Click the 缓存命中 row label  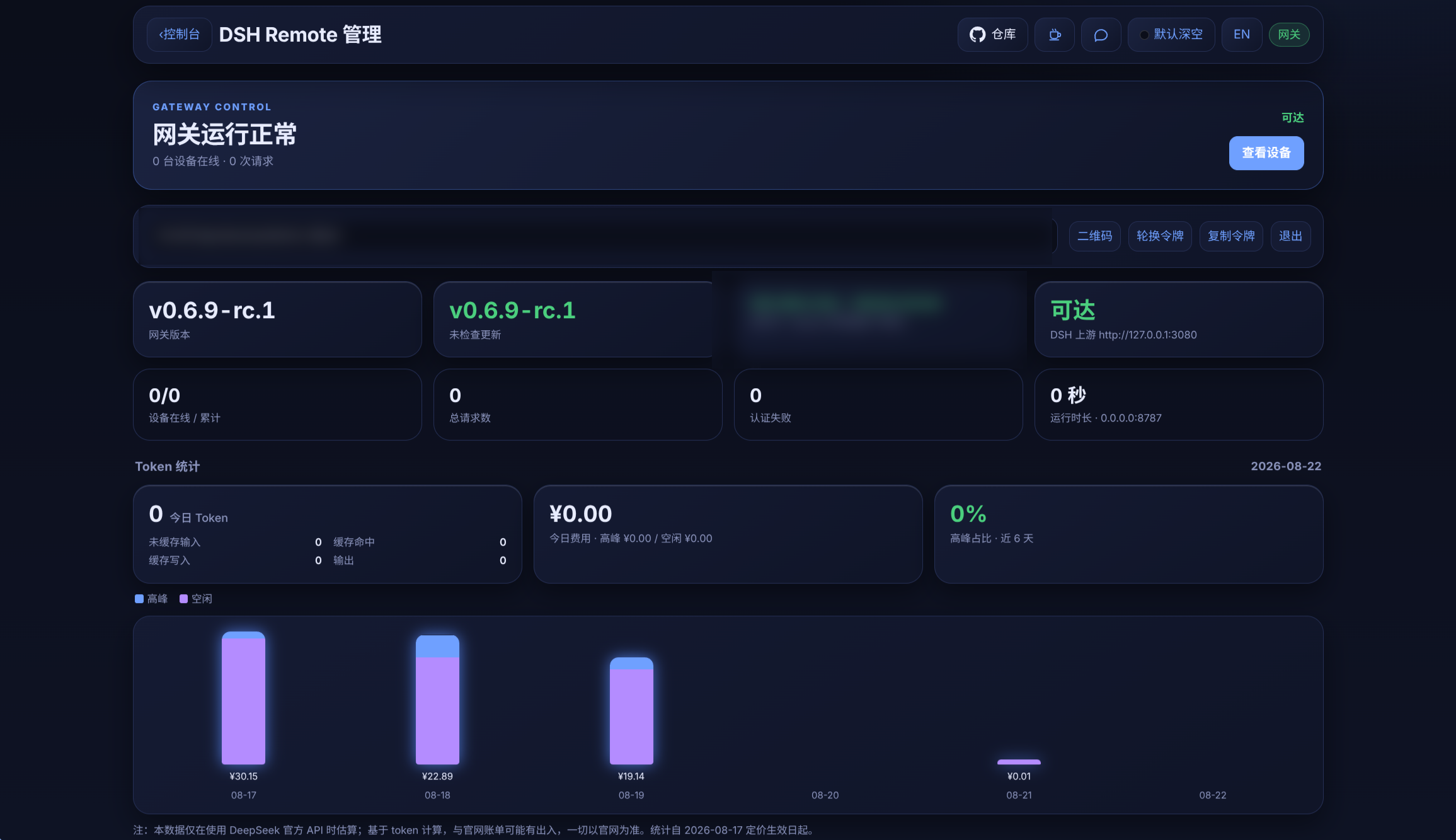coord(353,542)
